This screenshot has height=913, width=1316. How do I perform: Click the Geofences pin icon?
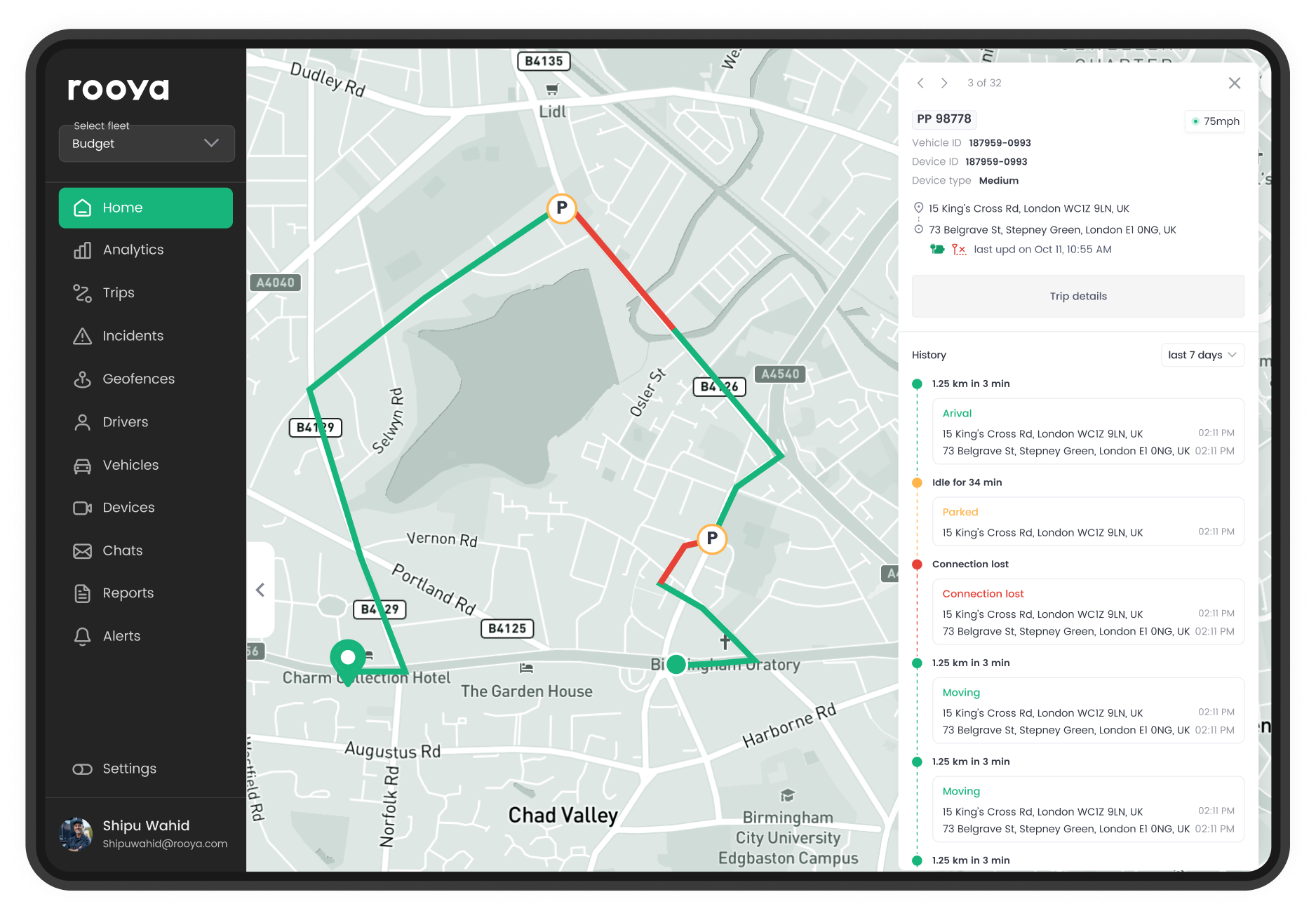(x=81, y=379)
